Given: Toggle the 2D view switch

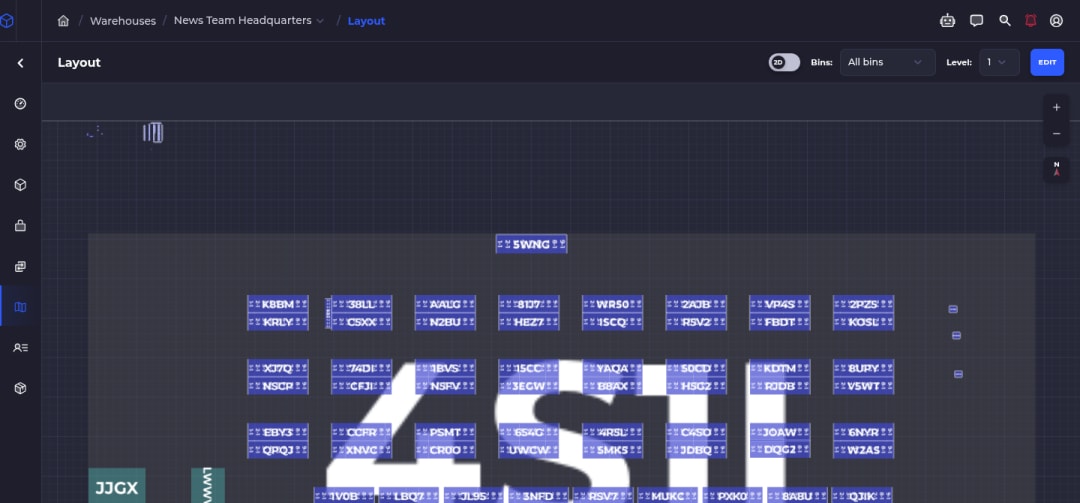Looking at the screenshot, I should pyautogui.click(x=785, y=62).
